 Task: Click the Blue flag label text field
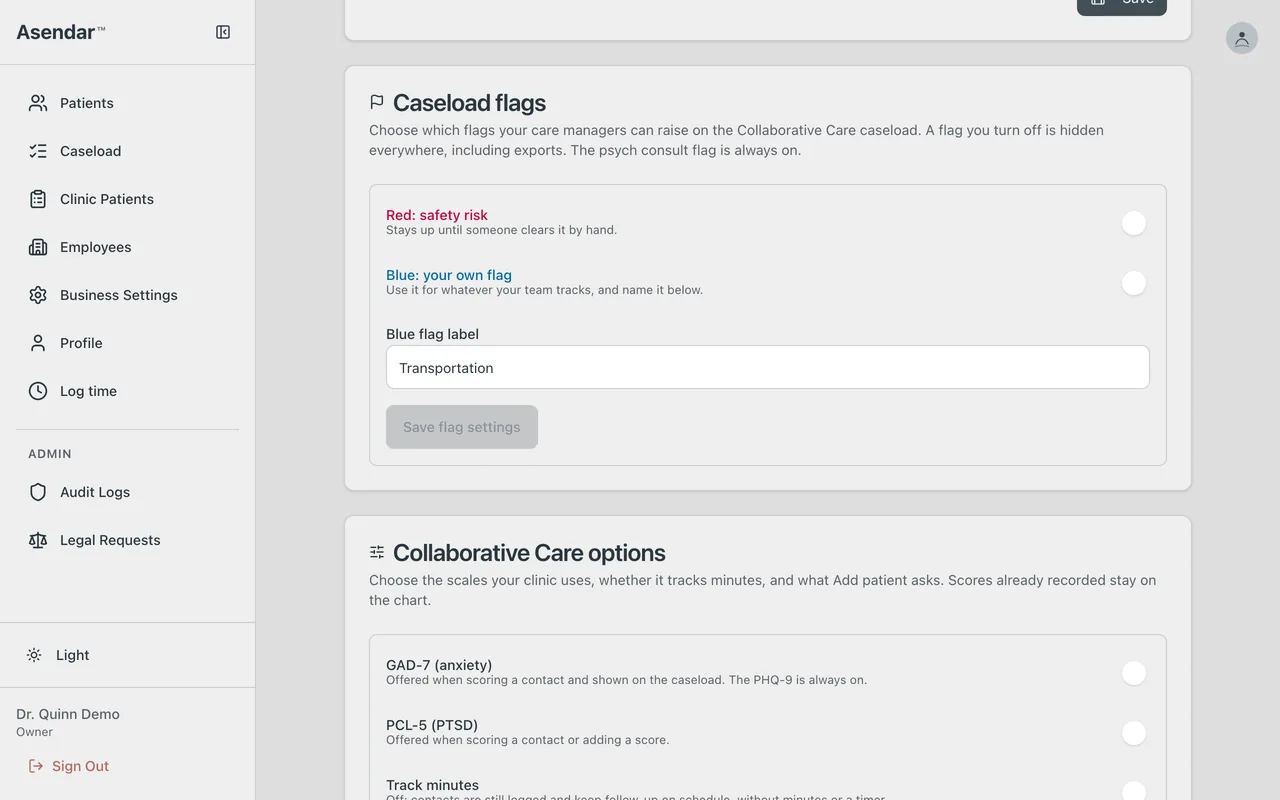tap(768, 367)
